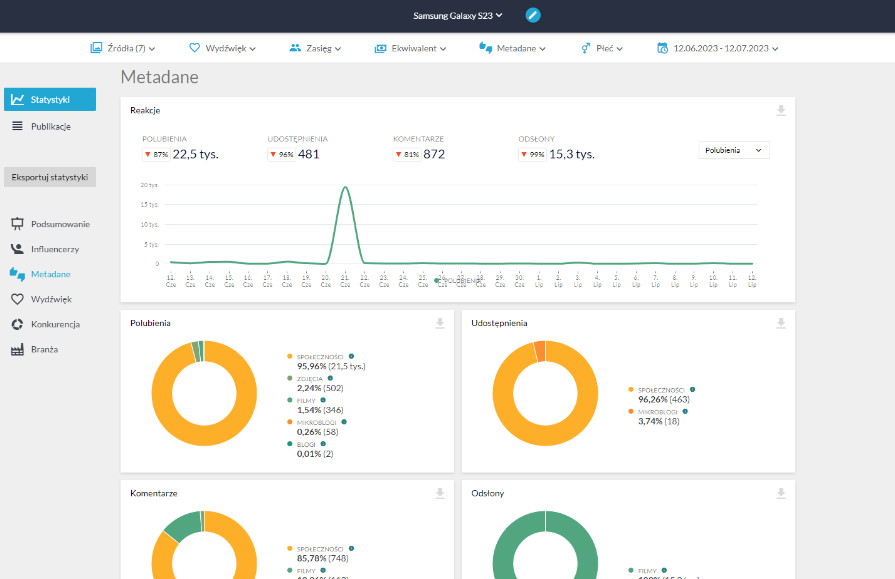The image size is (895, 579).
Task: Click the 87% change badge under Polubienia
Action: point(156,154)
